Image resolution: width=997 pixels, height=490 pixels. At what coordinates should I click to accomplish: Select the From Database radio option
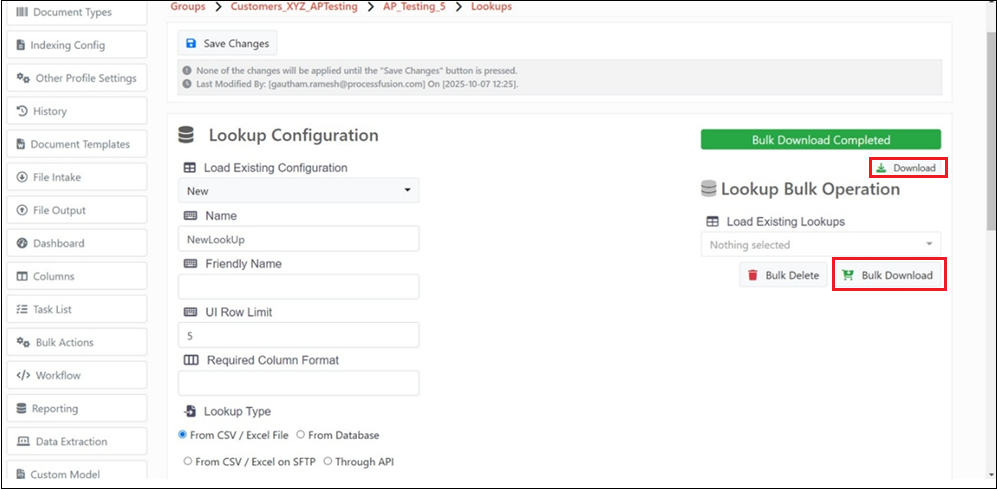(301, 435)
